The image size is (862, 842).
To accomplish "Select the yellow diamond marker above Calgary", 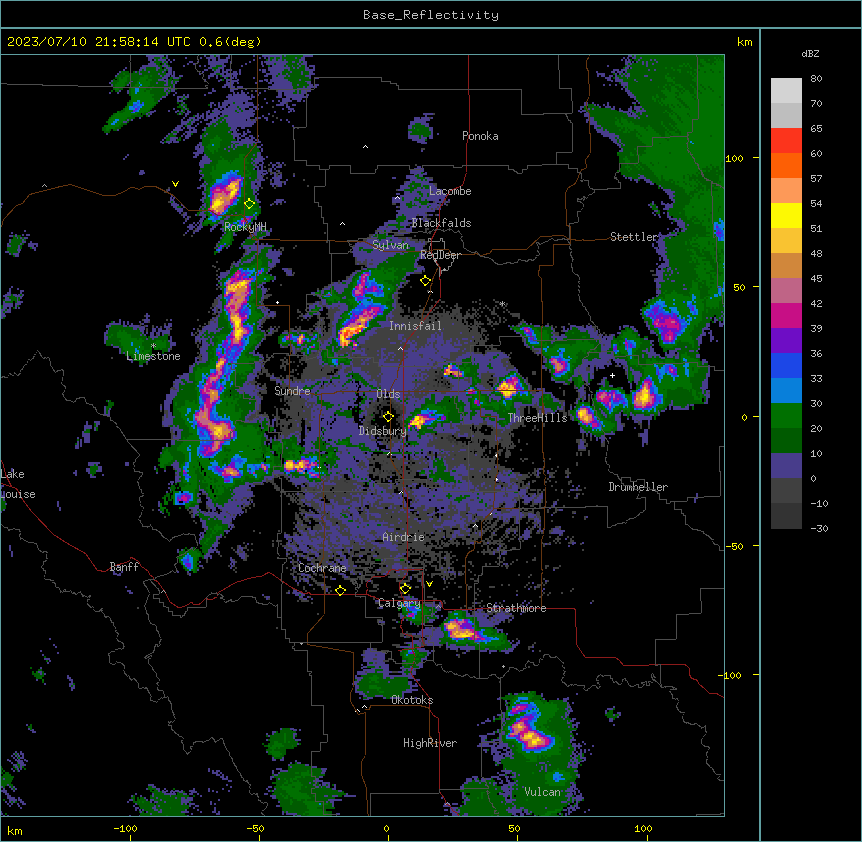I will [x=405, y=589].
